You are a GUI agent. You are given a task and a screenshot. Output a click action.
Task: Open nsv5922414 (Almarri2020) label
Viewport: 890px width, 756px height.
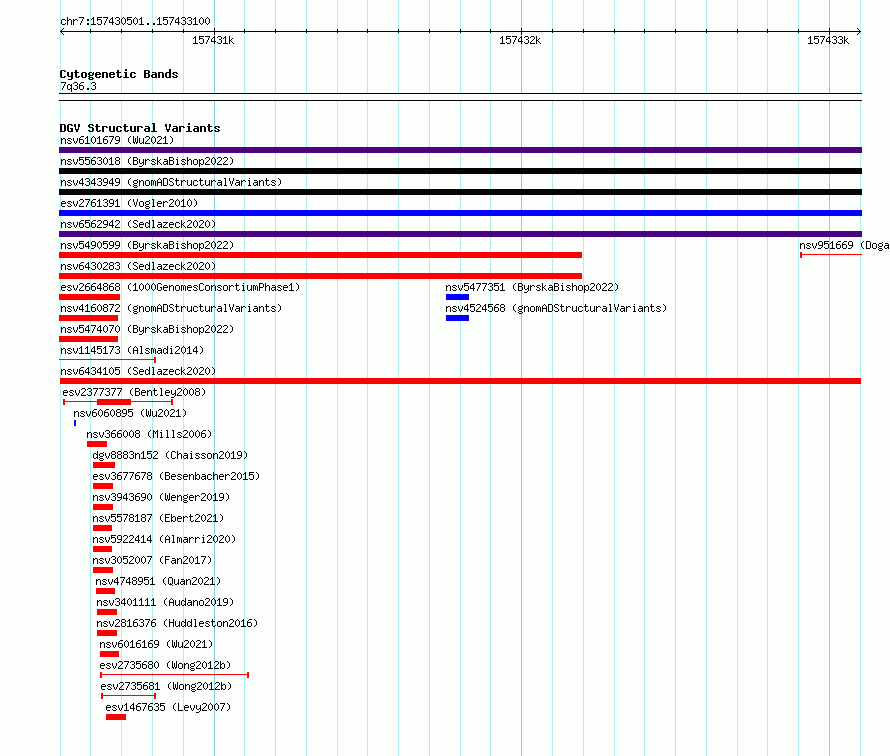point(164,539)
